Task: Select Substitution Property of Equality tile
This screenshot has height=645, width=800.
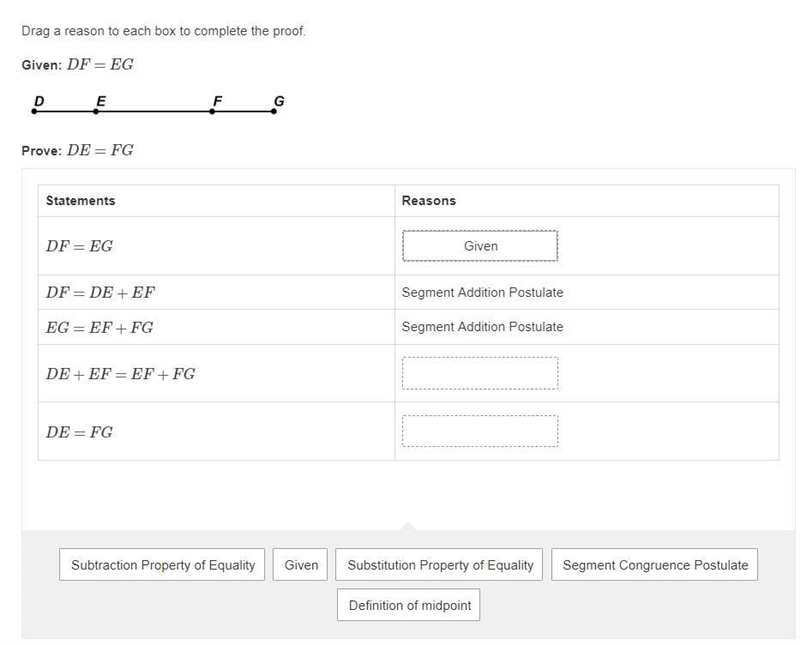Action: pos(439,564)
